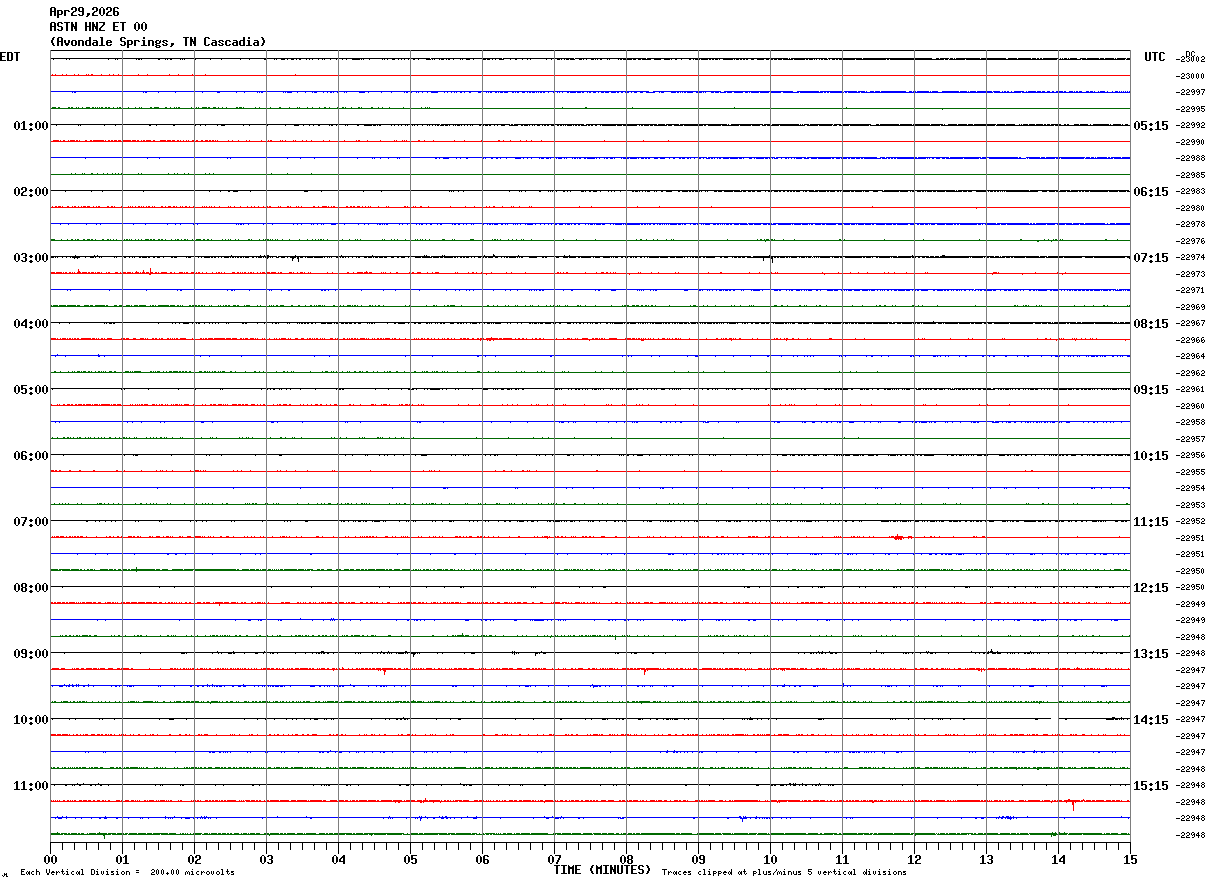Select the 10:00 EDT row label
Viewport: 1210px width, 886px height.
tap(30, 720)
